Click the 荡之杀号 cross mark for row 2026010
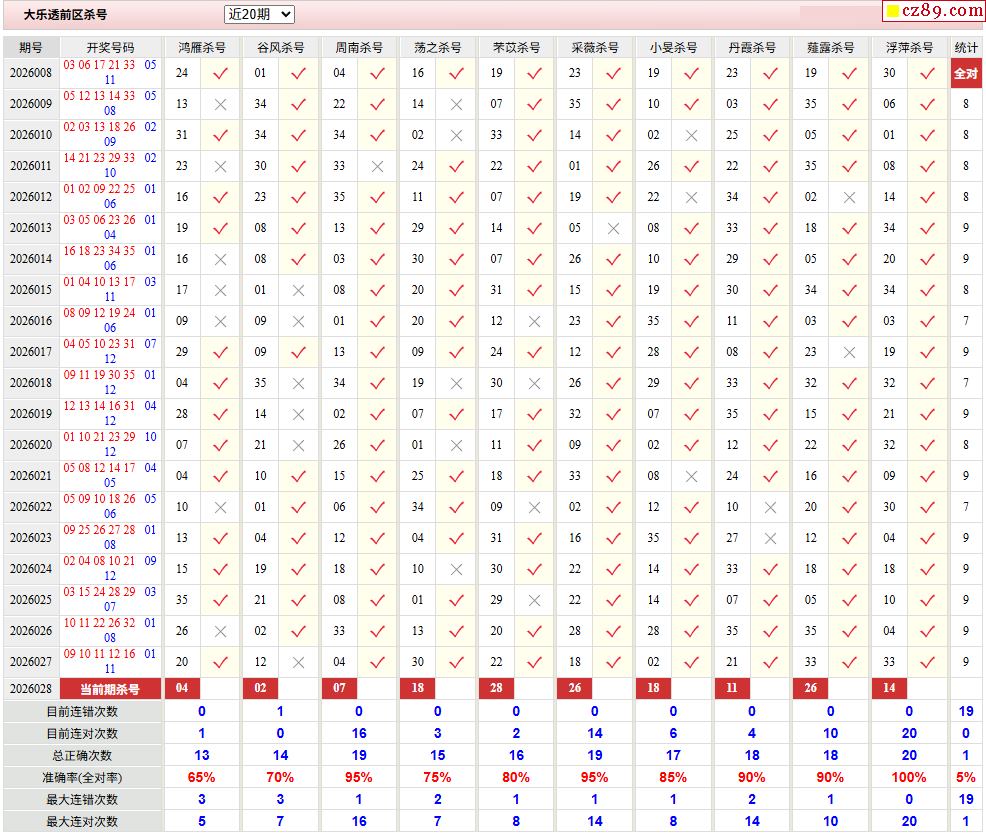Image resolution: width=986 pixels, height=834 pixels. [456, 135]
